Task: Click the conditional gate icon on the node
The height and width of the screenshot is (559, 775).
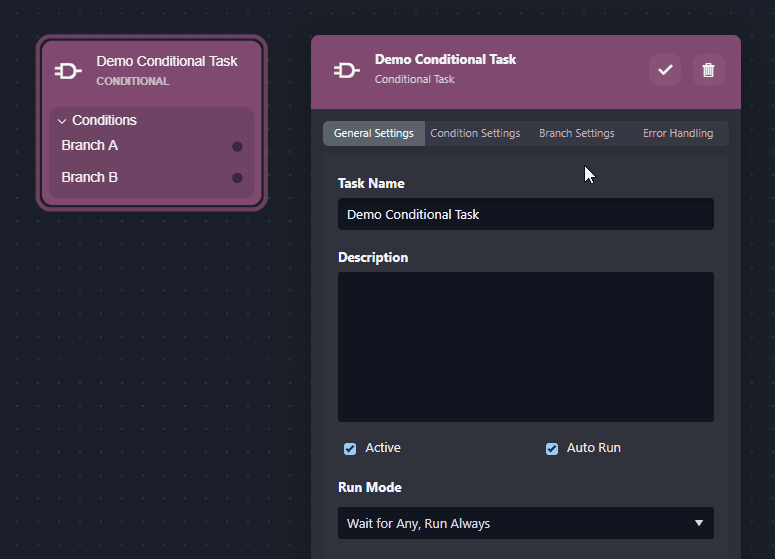Action: [x=68, y=71]
